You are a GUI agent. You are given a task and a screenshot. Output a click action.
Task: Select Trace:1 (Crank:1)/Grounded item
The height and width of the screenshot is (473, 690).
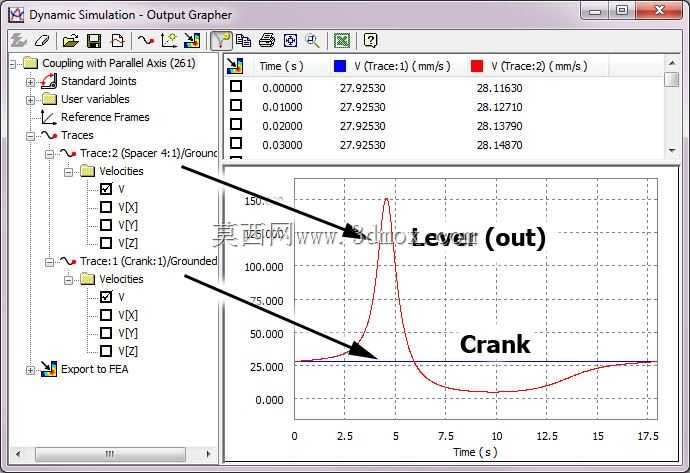coord(148,261)
